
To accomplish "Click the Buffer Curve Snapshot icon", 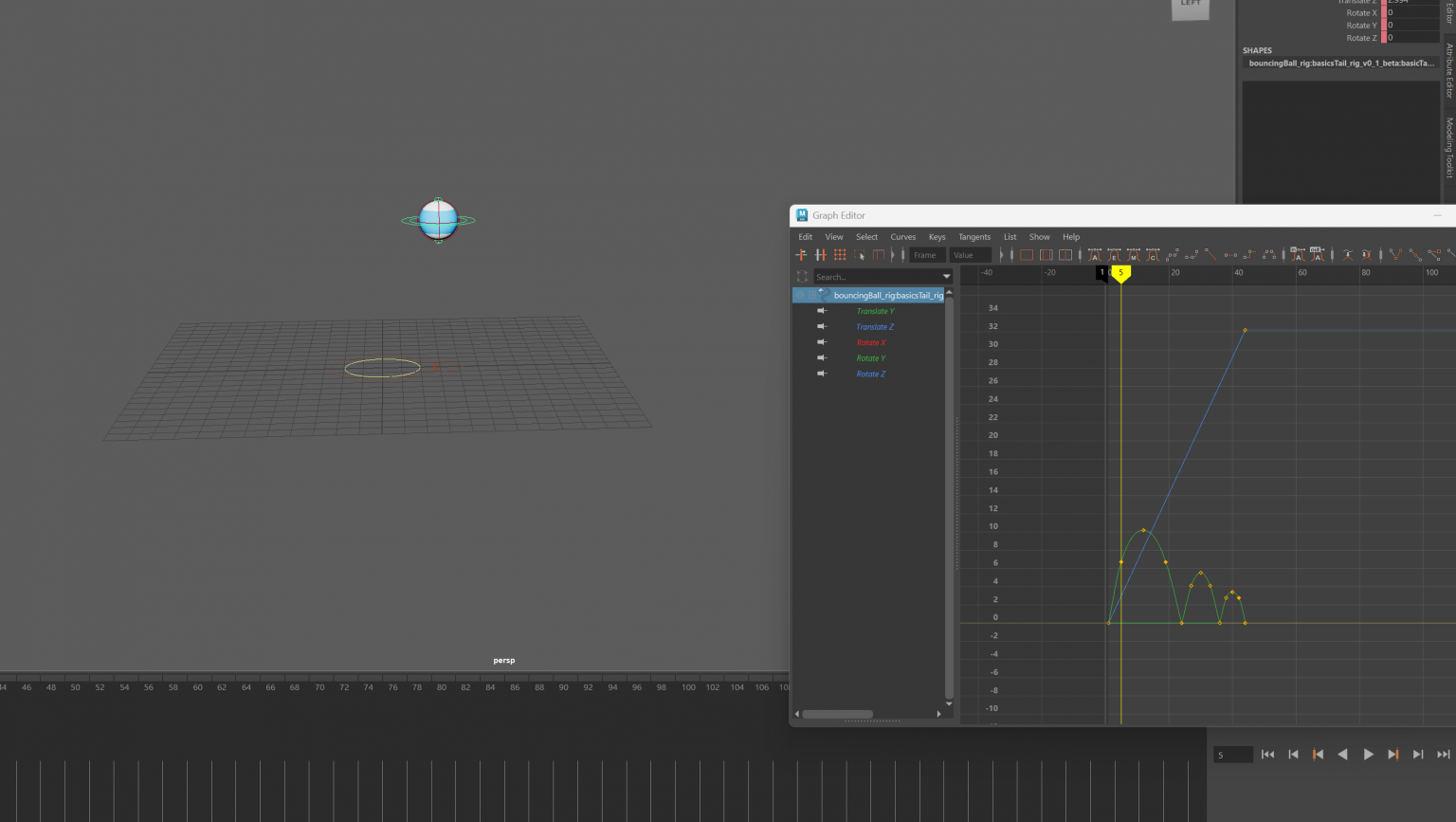I will click(1347, 255).
